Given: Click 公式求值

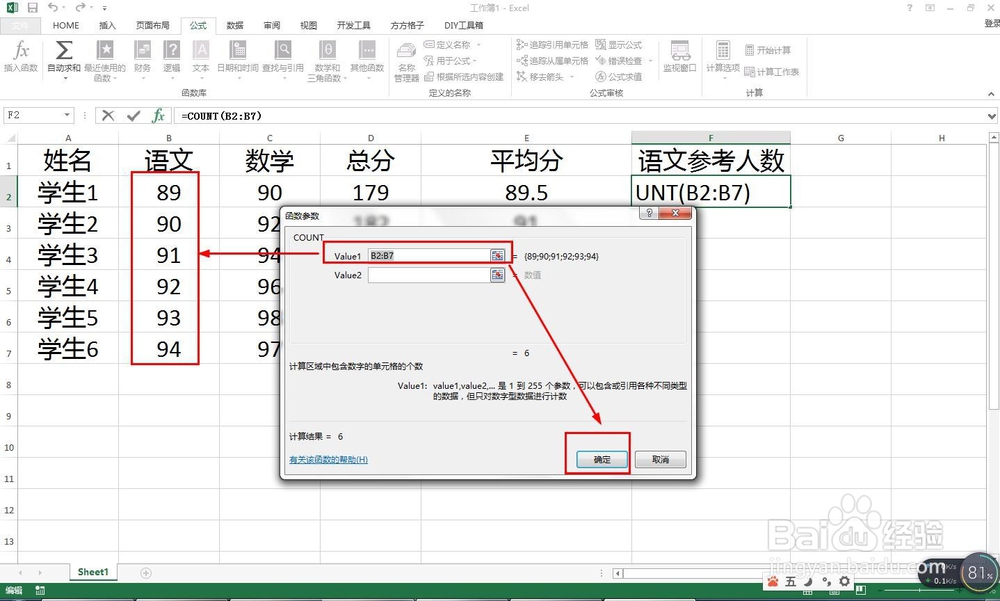Looking at the screenshot, I should pyautogui.click(x=619, y=77).
